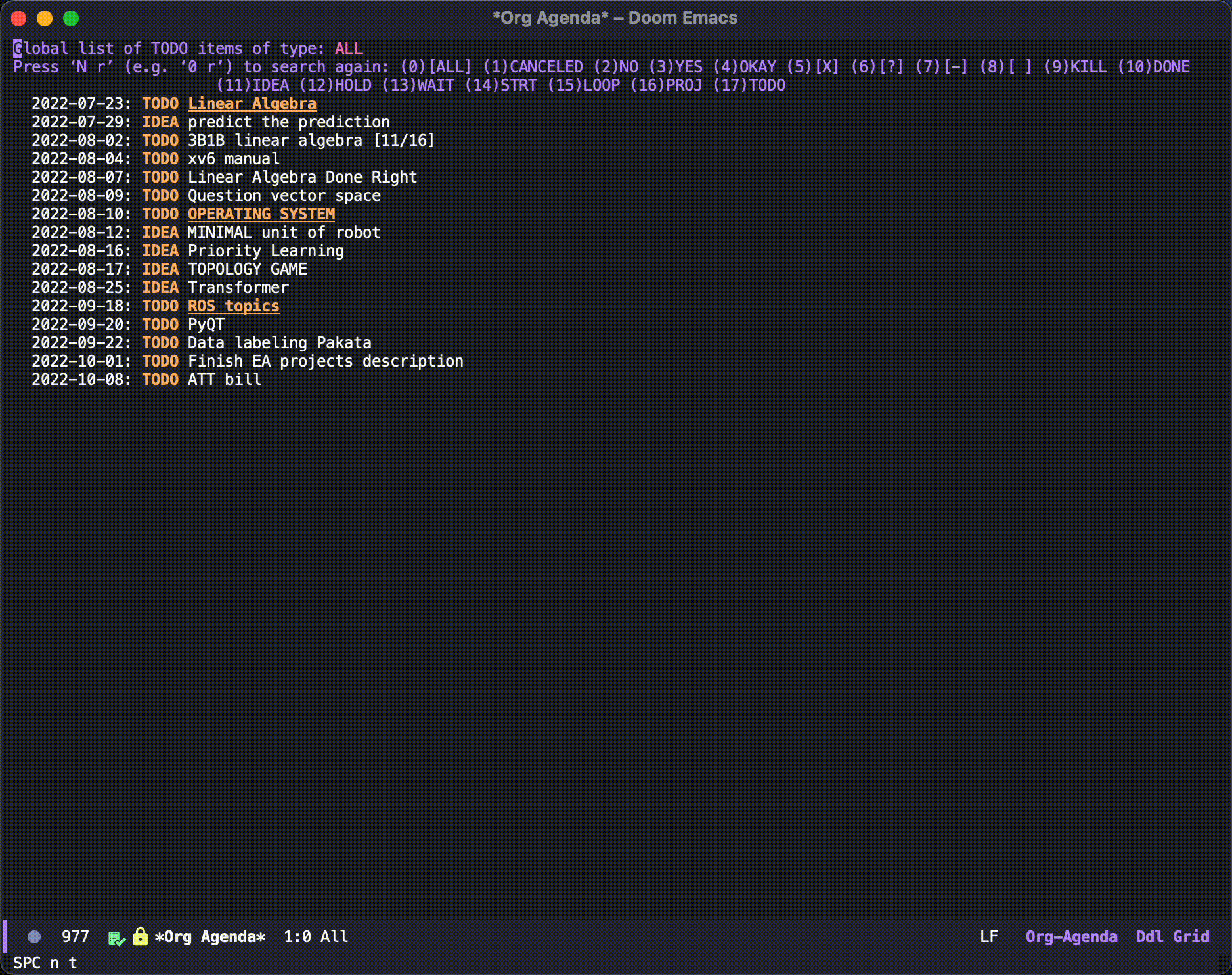Open the Linear Algebra link entry
The height and width of the screenshot is (975, 1232).
(252, 104)
